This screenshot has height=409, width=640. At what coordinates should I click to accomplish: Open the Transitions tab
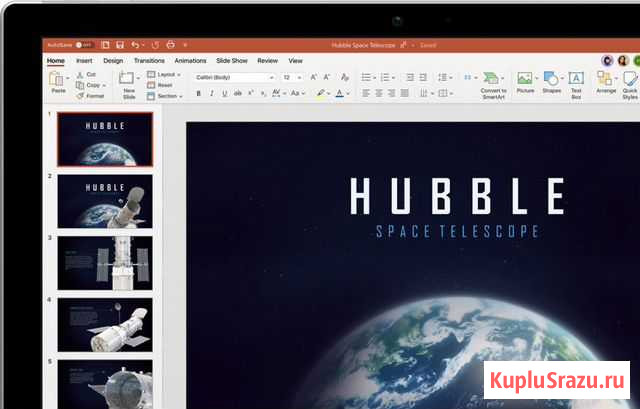pos(149,61)
